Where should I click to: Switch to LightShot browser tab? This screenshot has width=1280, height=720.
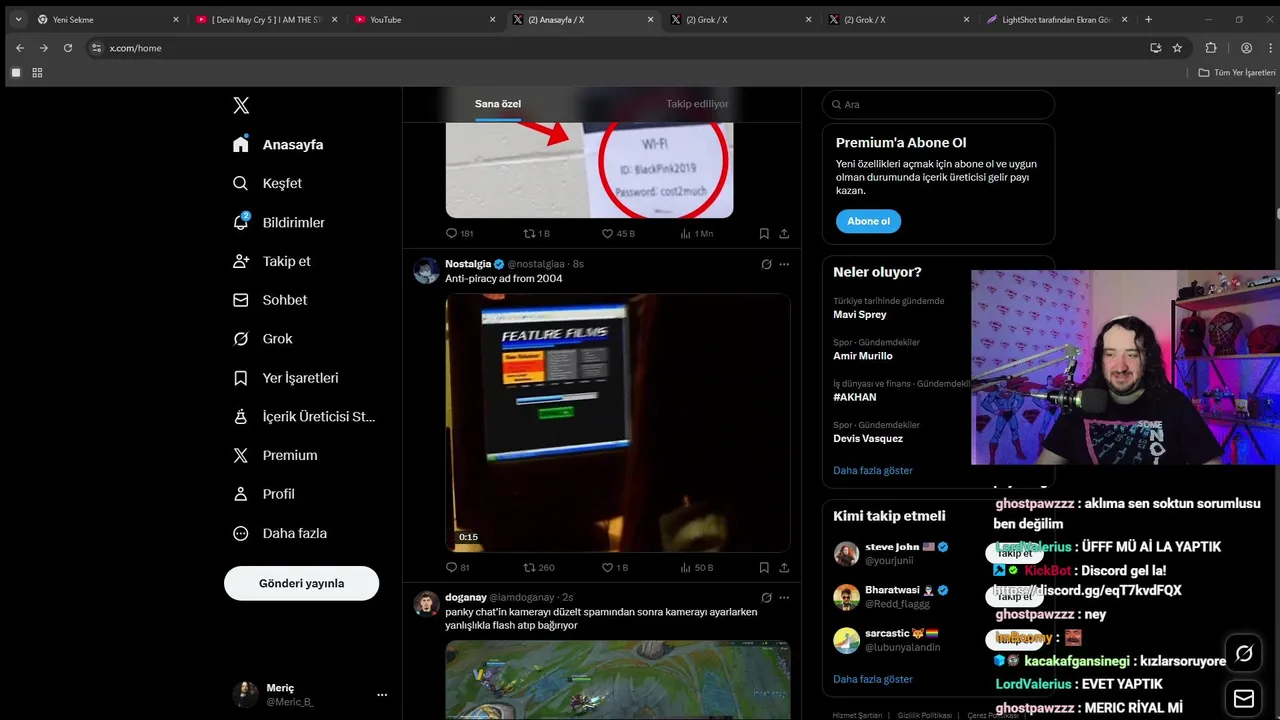1057,19
